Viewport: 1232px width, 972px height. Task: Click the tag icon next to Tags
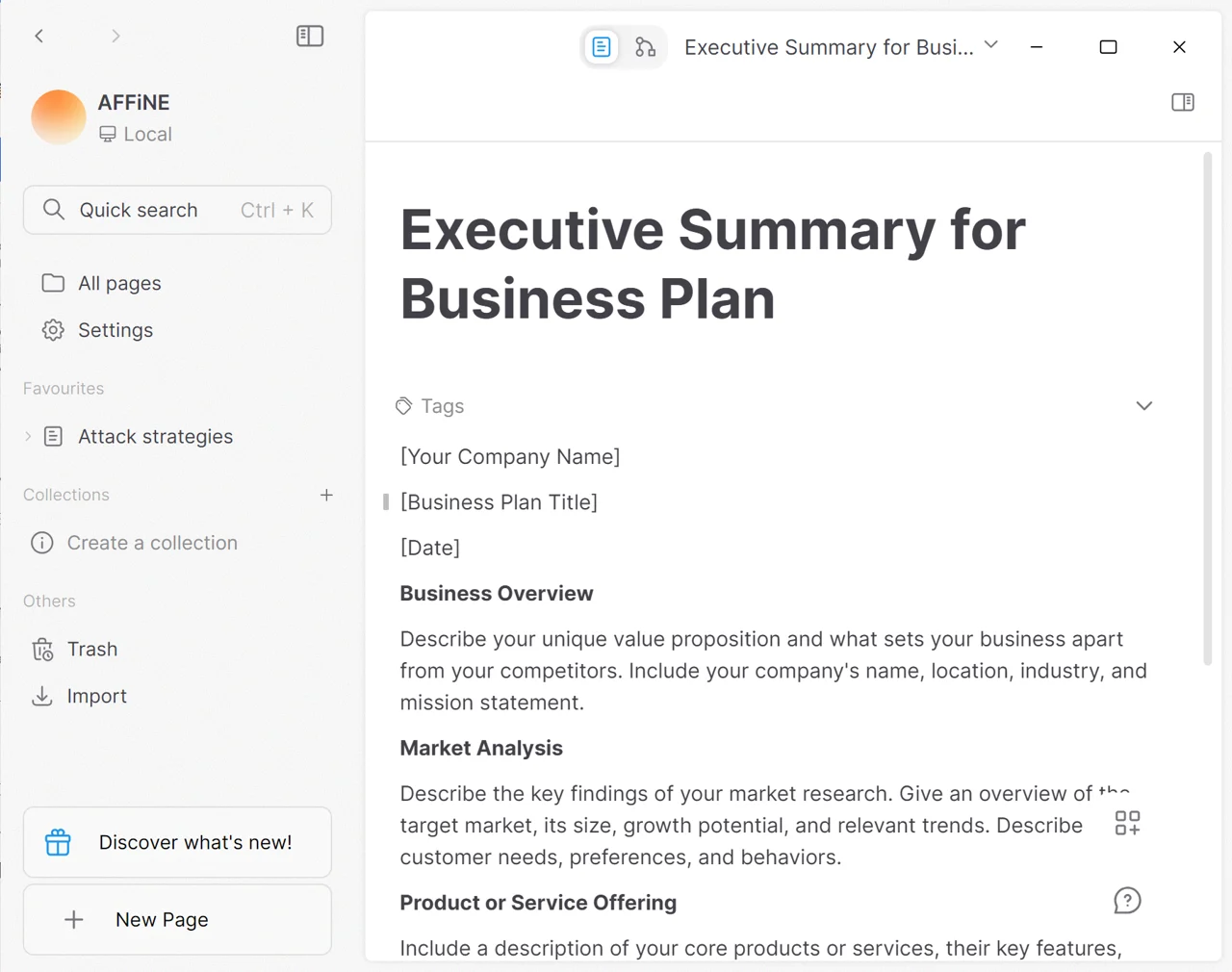(x=404, y=406)
